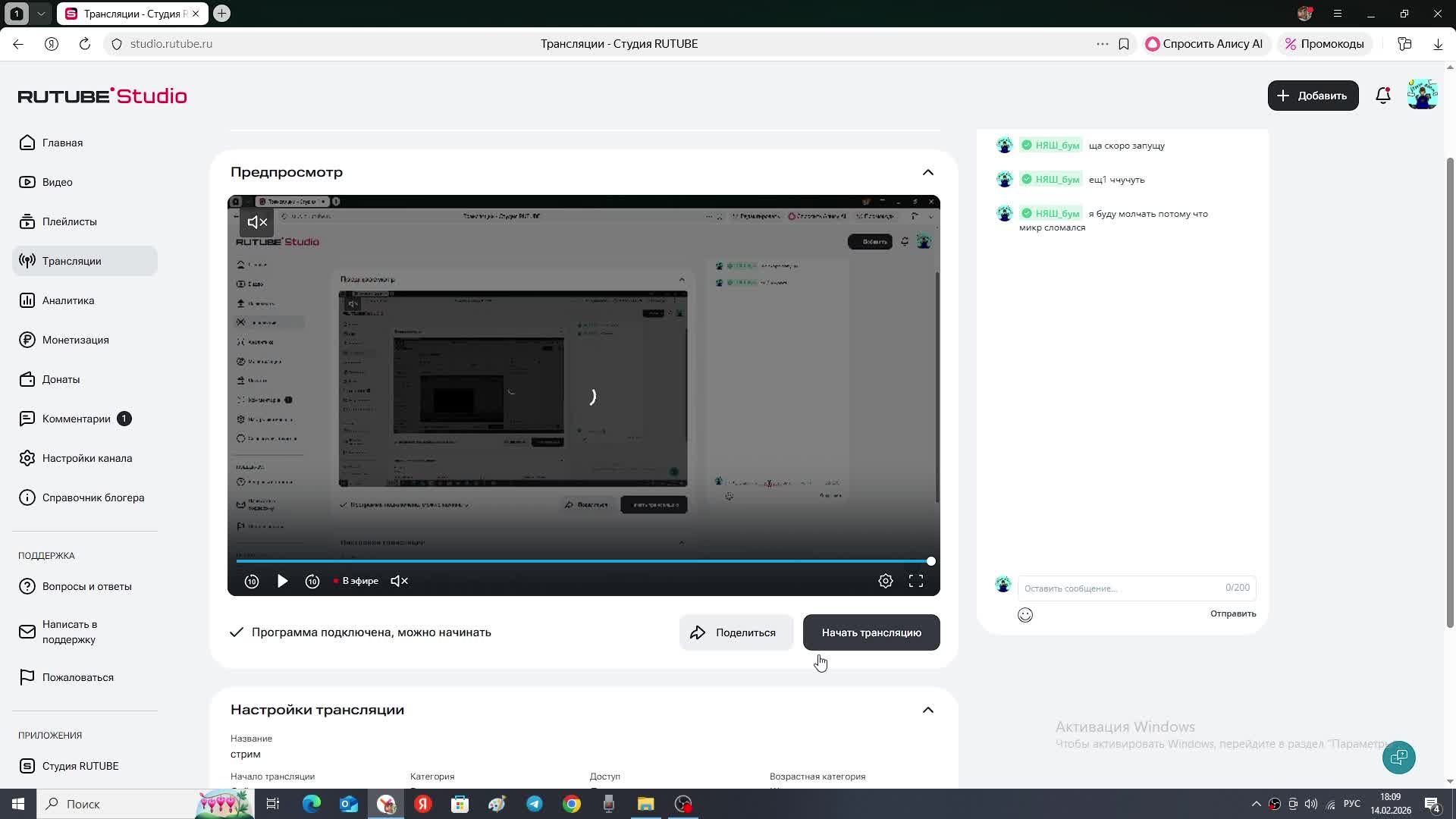Open player settings gear icon
The height and width of the screenshot is (819, 1456).
click(x=885, y=581)
